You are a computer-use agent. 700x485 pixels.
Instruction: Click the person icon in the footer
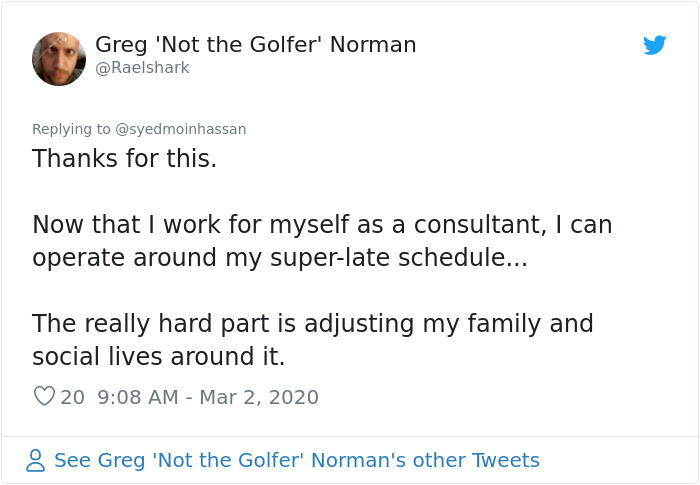36,460
